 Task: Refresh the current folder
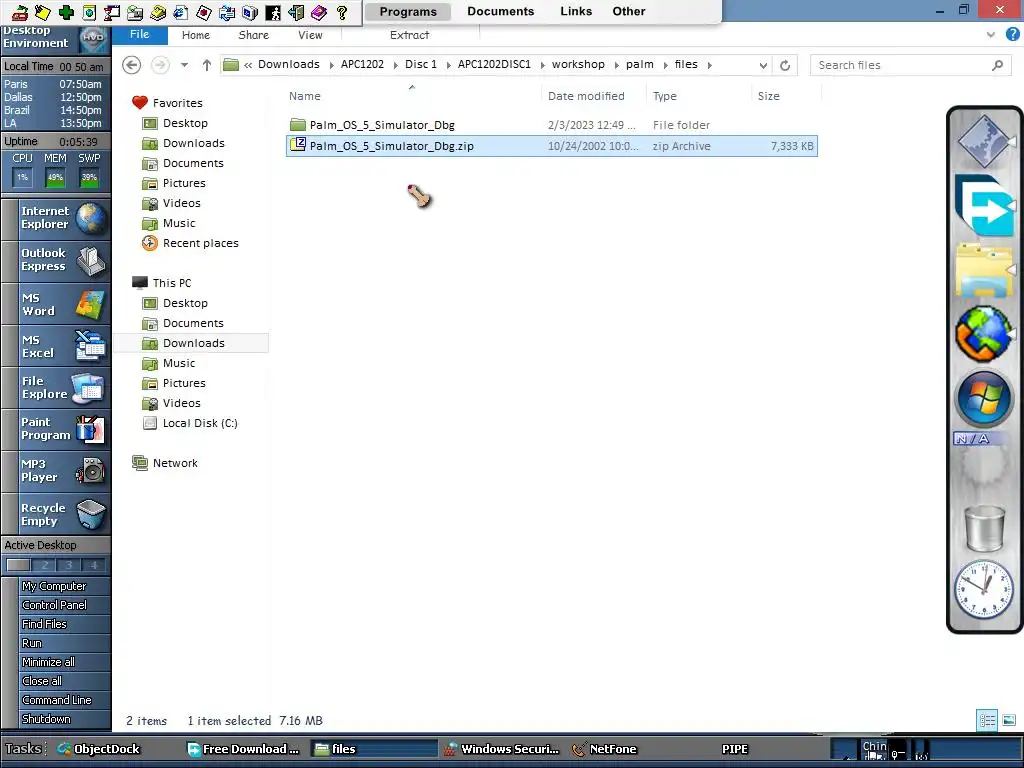(x=785, y=65)
